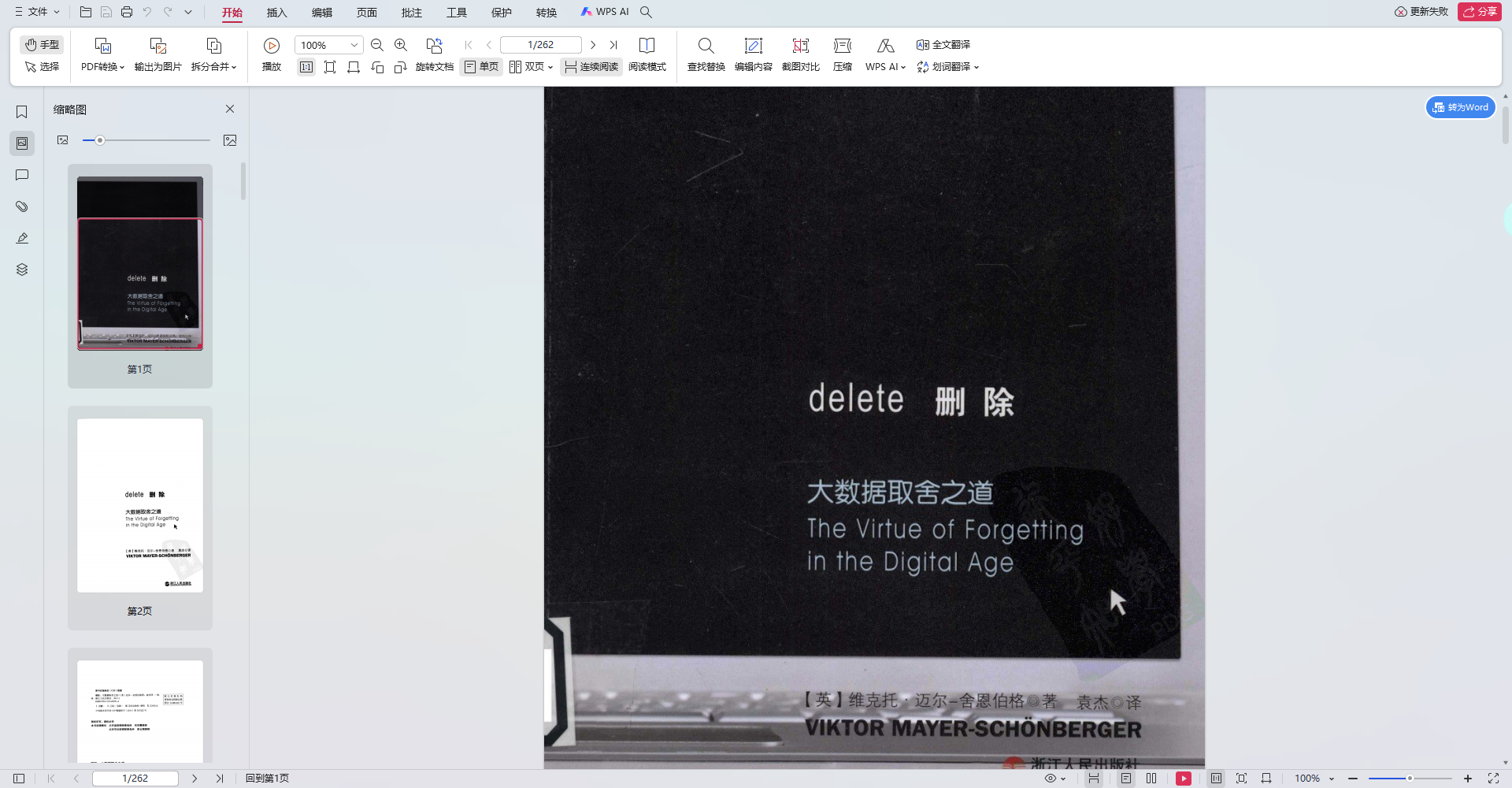Click the Play slideshow icon
1512x788 pixels.
(272, 46)
